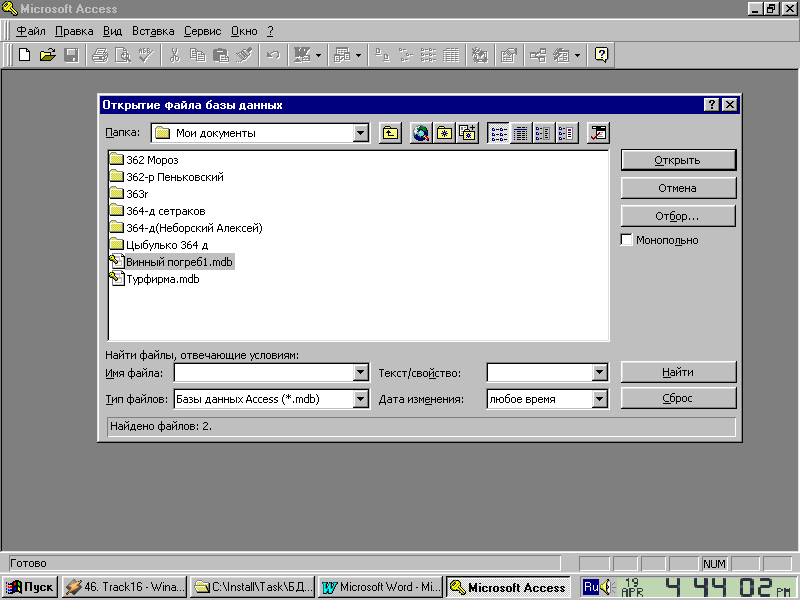This screenshot has height=600, width=800.
Task: Click the Analyze toolbar icon
Action: (342, 55)
